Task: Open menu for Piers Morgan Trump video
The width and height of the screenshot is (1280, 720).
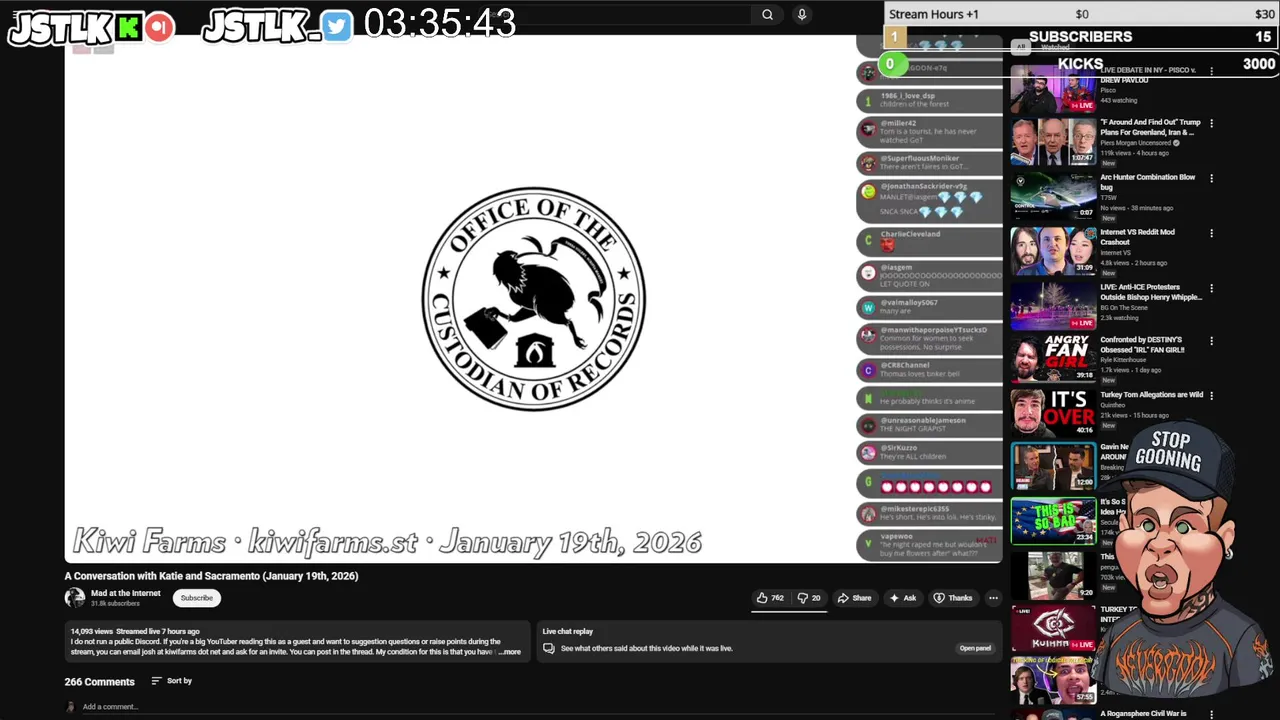Action: 1211,124
